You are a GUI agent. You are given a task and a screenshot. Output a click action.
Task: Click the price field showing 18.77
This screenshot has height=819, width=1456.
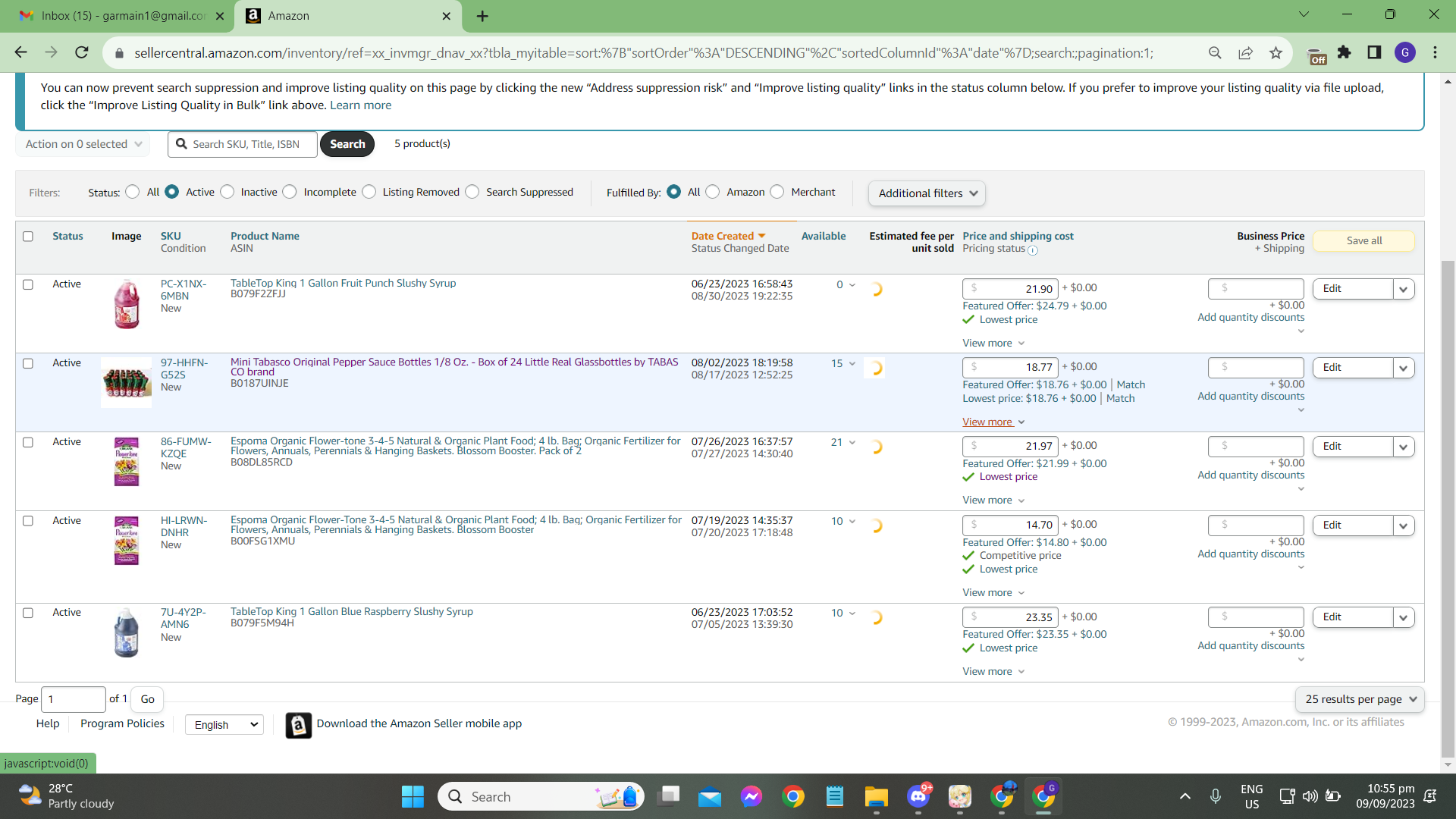pos(1010,368)
